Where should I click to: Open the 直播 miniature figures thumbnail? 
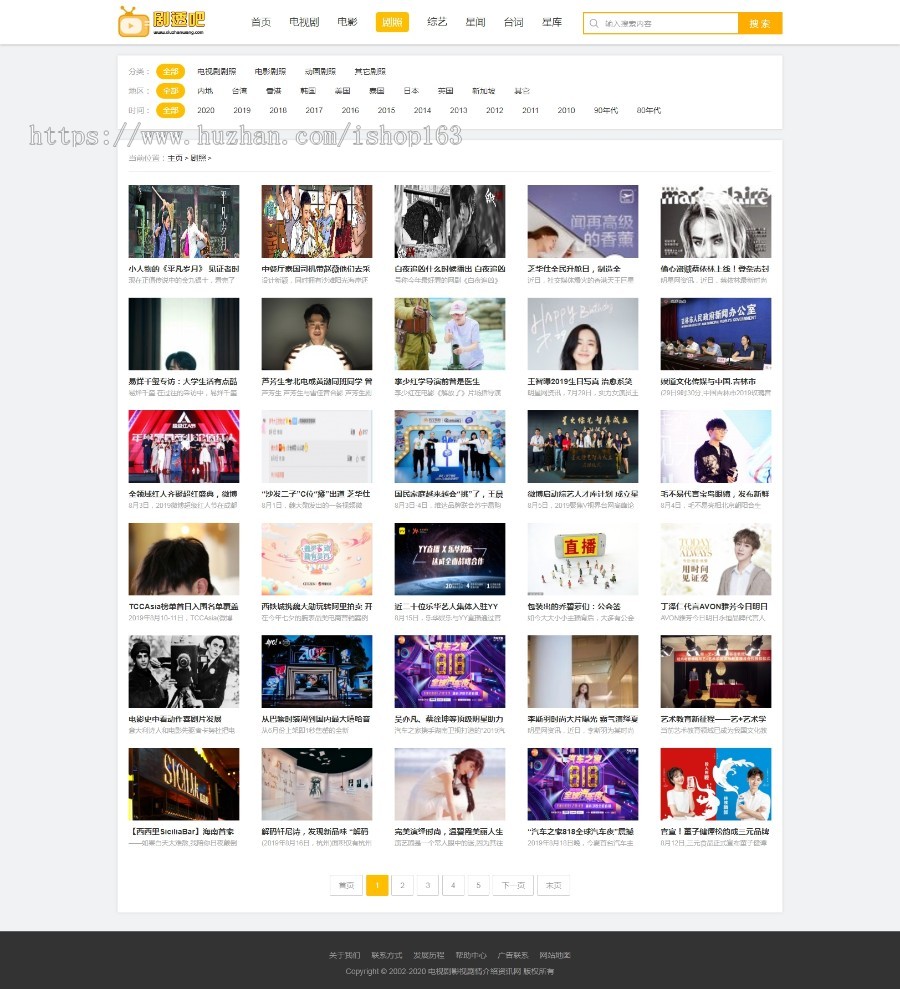tap(582, 559)
